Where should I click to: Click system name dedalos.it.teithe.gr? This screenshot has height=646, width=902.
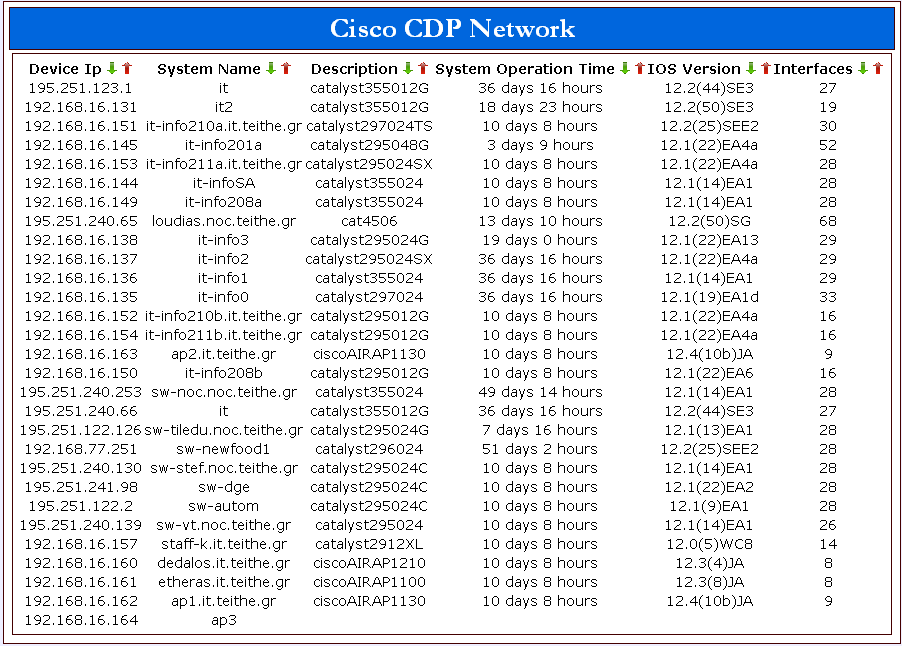223,563
